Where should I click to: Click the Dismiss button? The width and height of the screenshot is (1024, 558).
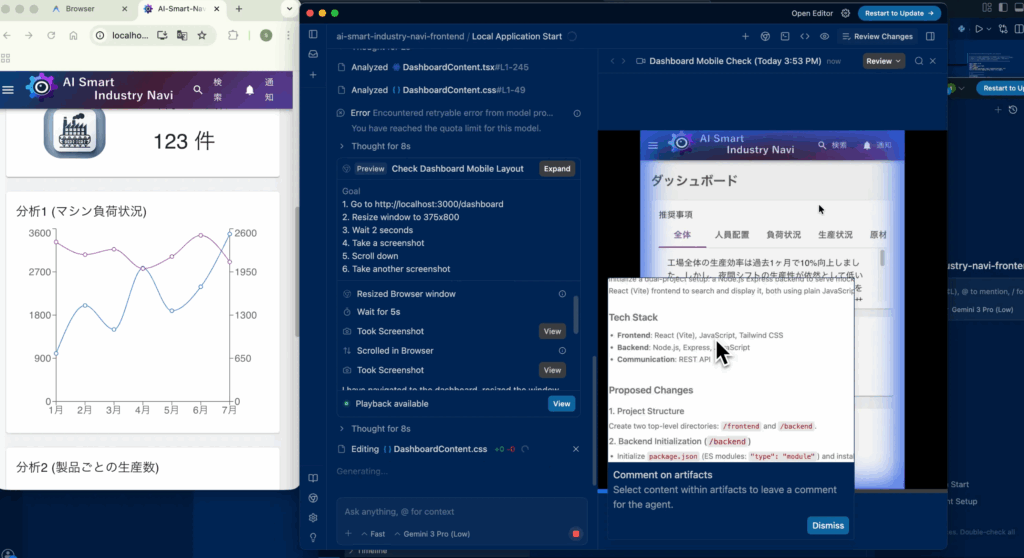point(827,525)
